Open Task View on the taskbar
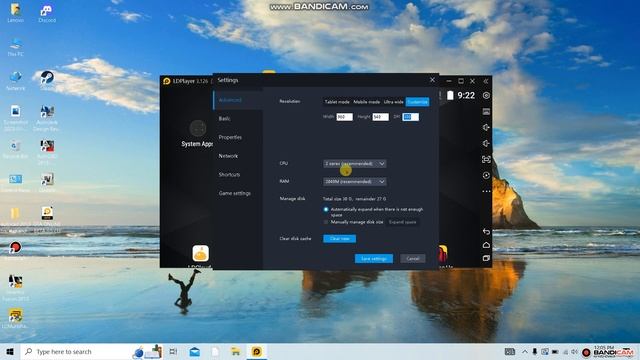Viewport: 640px width, 360px height. [x=173, y=351]
